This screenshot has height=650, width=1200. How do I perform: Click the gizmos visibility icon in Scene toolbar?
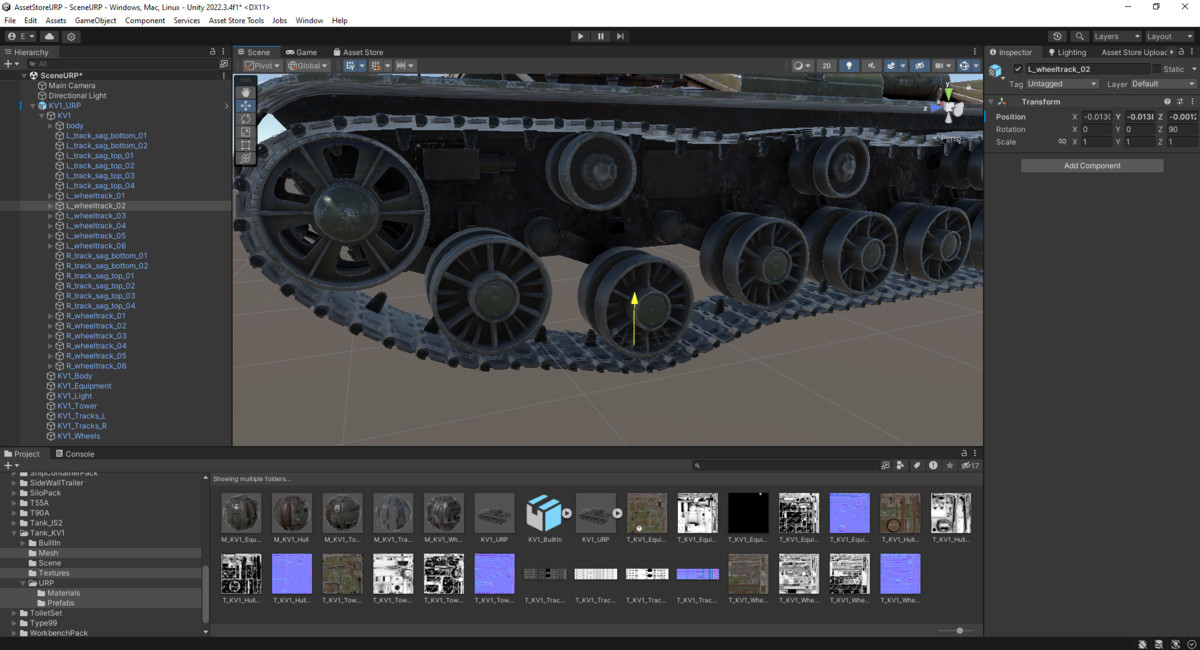coord(963,65)
